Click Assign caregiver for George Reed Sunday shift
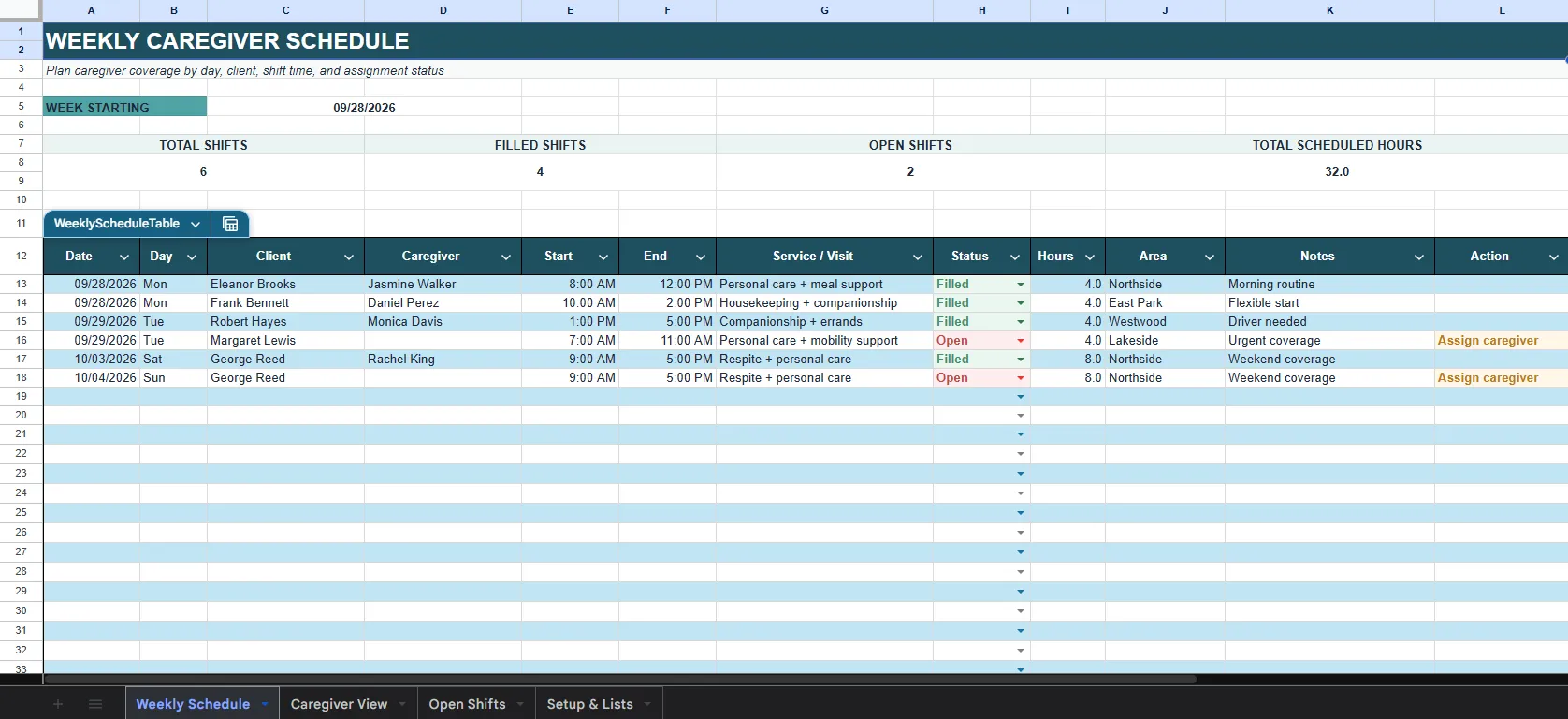Screen dimensions: 1568x719 pos(1501,378)
